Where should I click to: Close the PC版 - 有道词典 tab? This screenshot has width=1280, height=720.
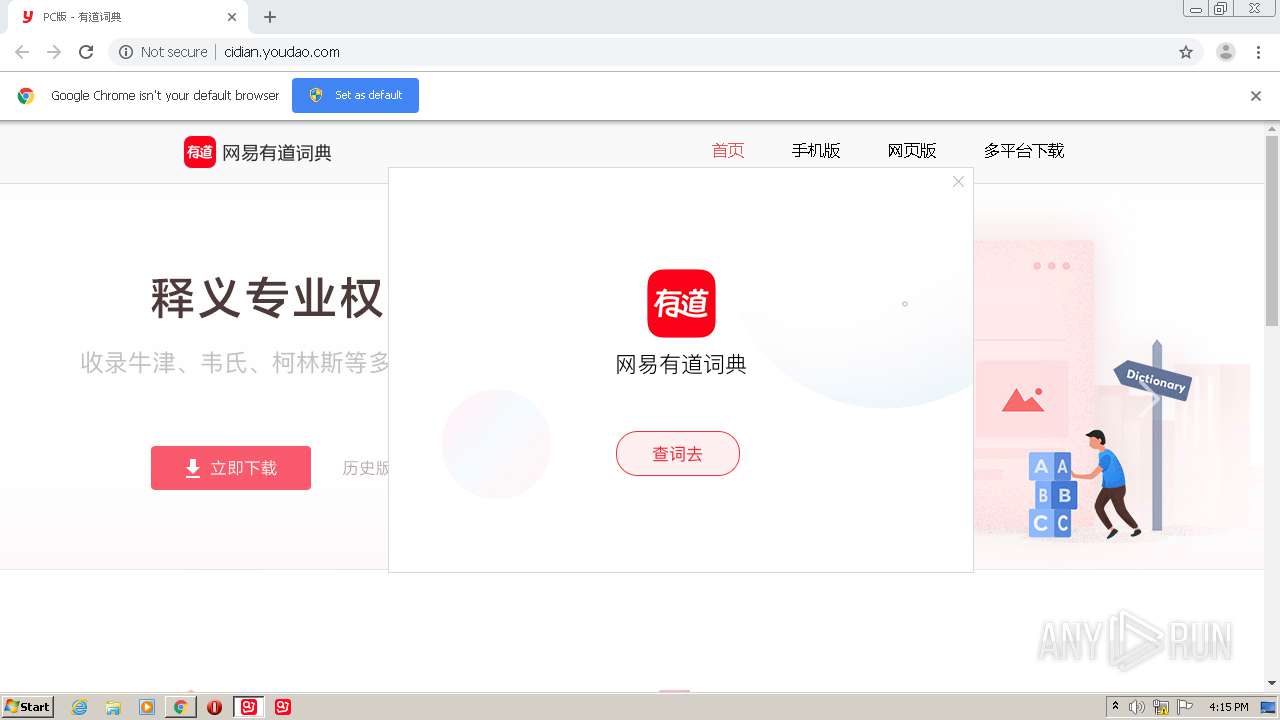click(x=232, y=17)
